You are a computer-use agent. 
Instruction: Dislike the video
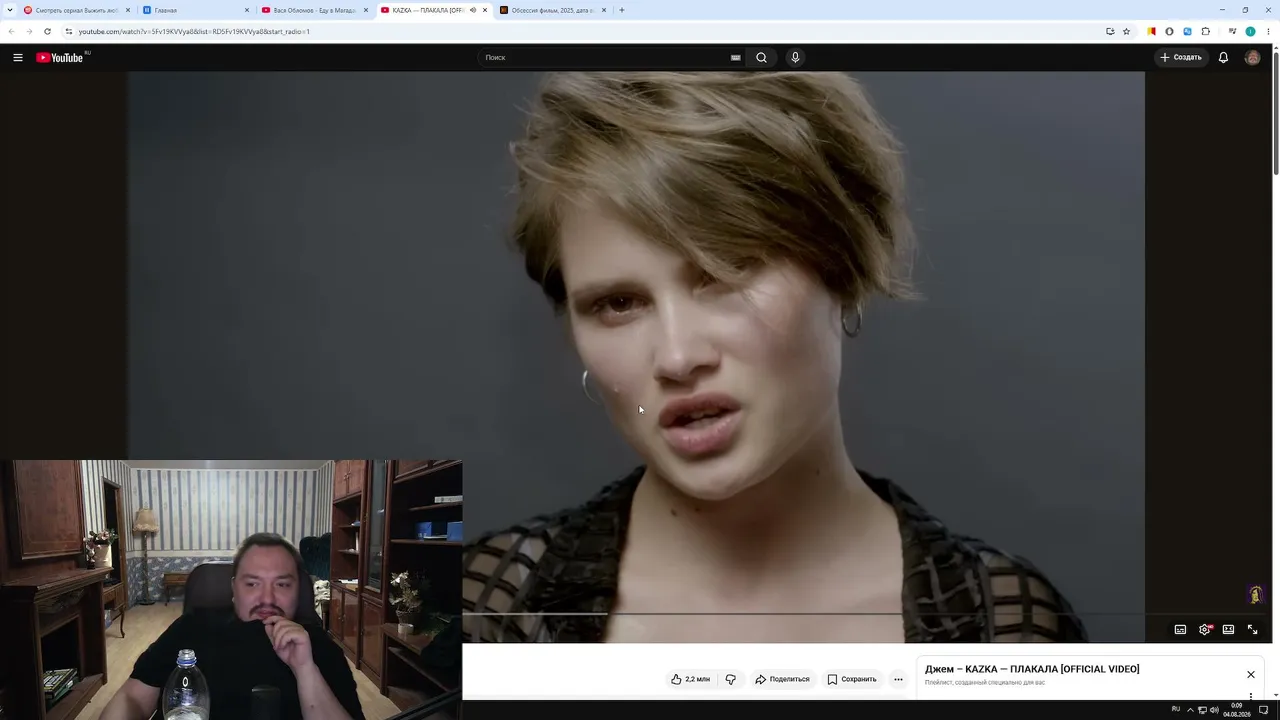(x=730, y=679)
